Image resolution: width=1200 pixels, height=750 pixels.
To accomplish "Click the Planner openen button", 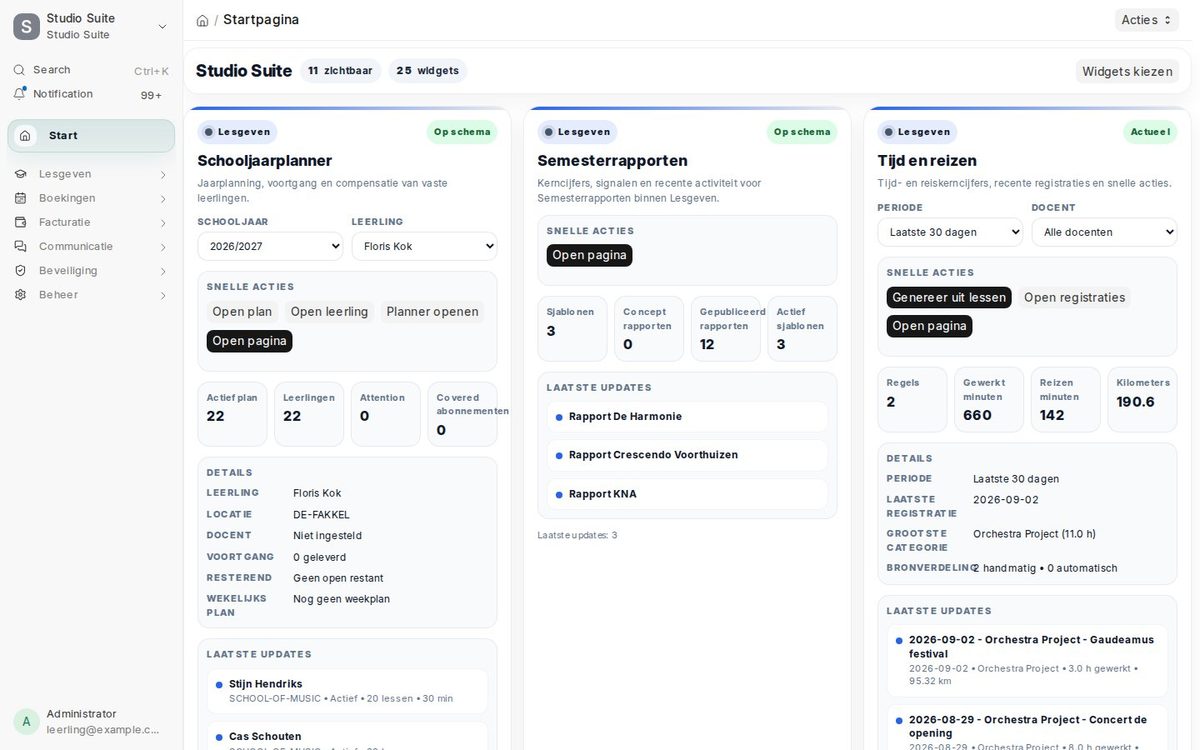I will 432,312.
